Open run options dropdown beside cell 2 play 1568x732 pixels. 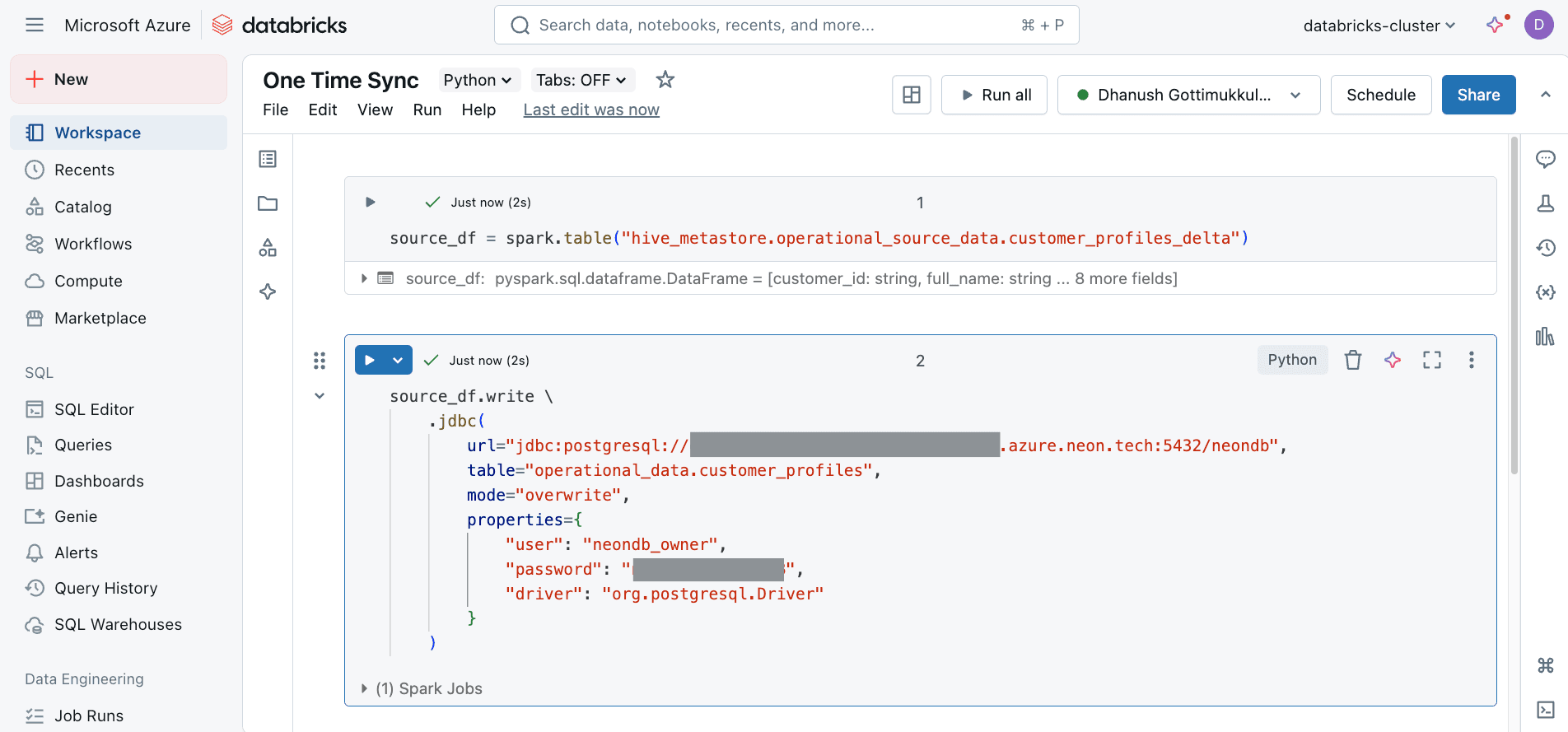coord(399,360)
